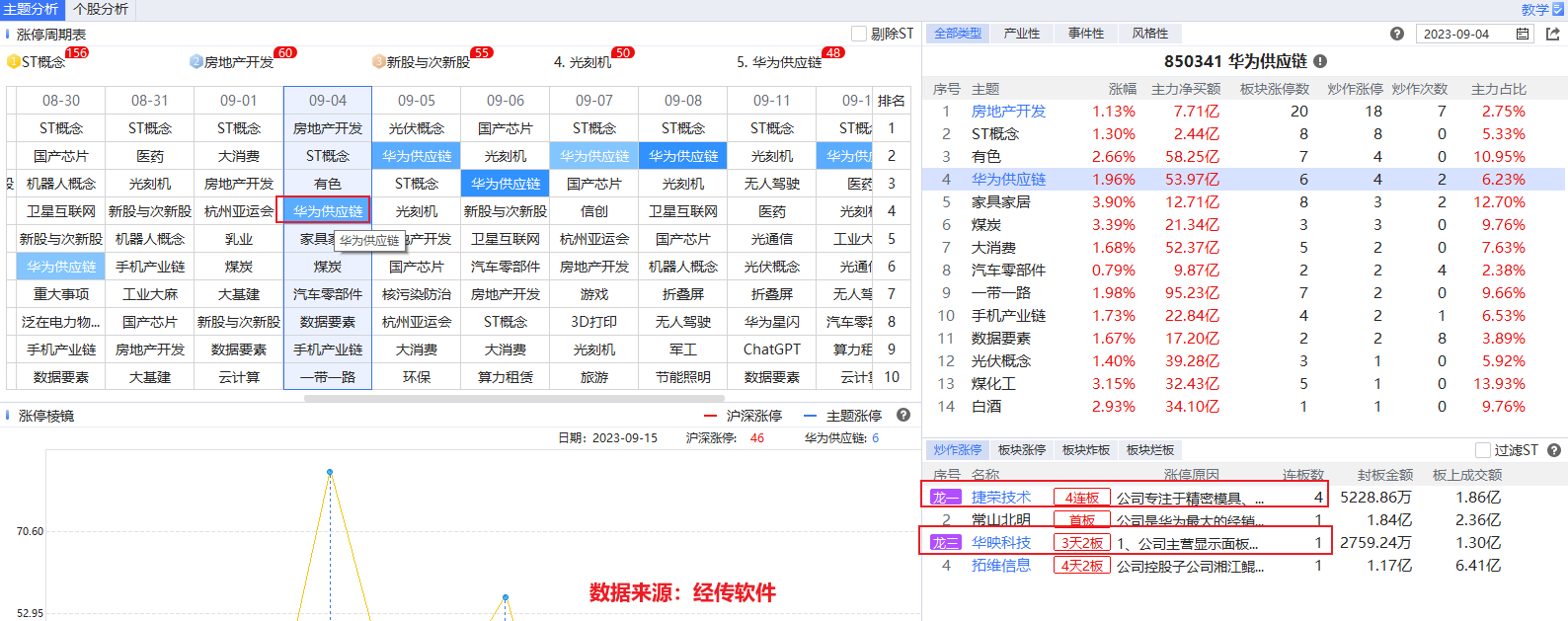This screenshot has width=1568, height=621.
Task: Click the ChatGPT cell in 09-11 column
Action: pos(772,349)
